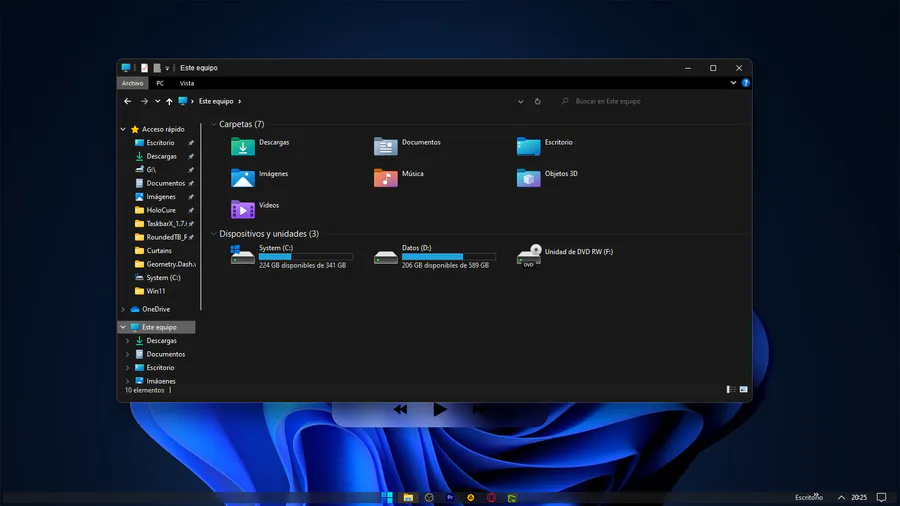This screenshot has height=506, width=900.
Task: Select Geometry.Dash folder in the sidebar
Action: (x=170, y=264)
